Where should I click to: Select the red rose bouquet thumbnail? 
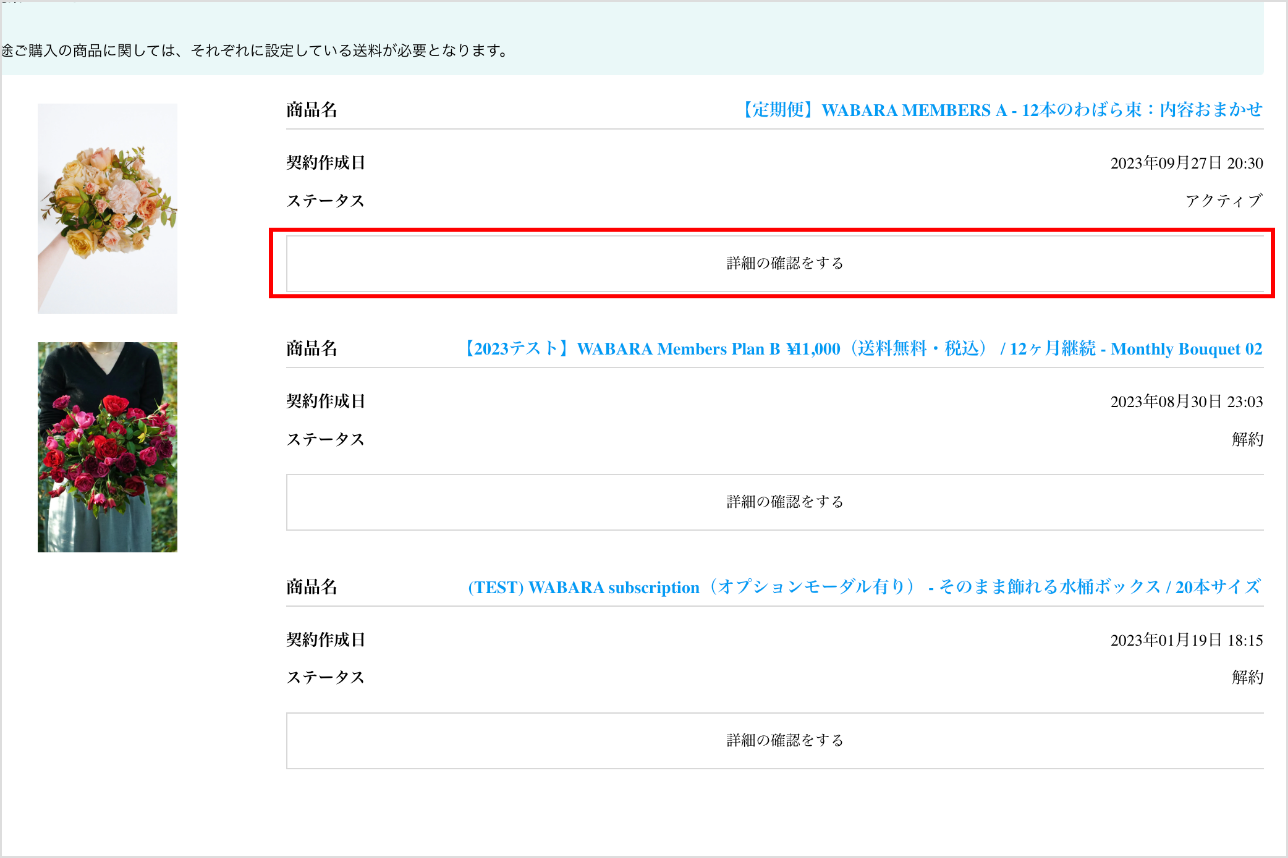pos(108,447)
